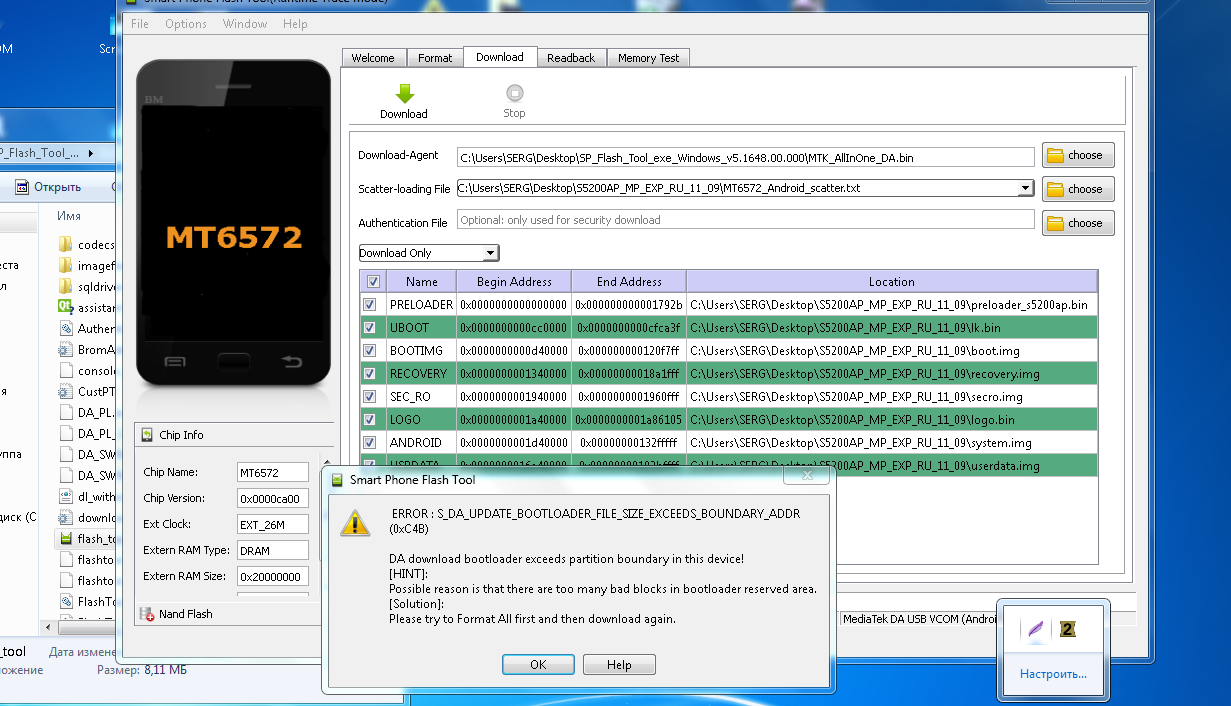The height and width of the screenshot is (706, 1231).
Task: Click the green Download arrow icon
Action: pos(404,94)
